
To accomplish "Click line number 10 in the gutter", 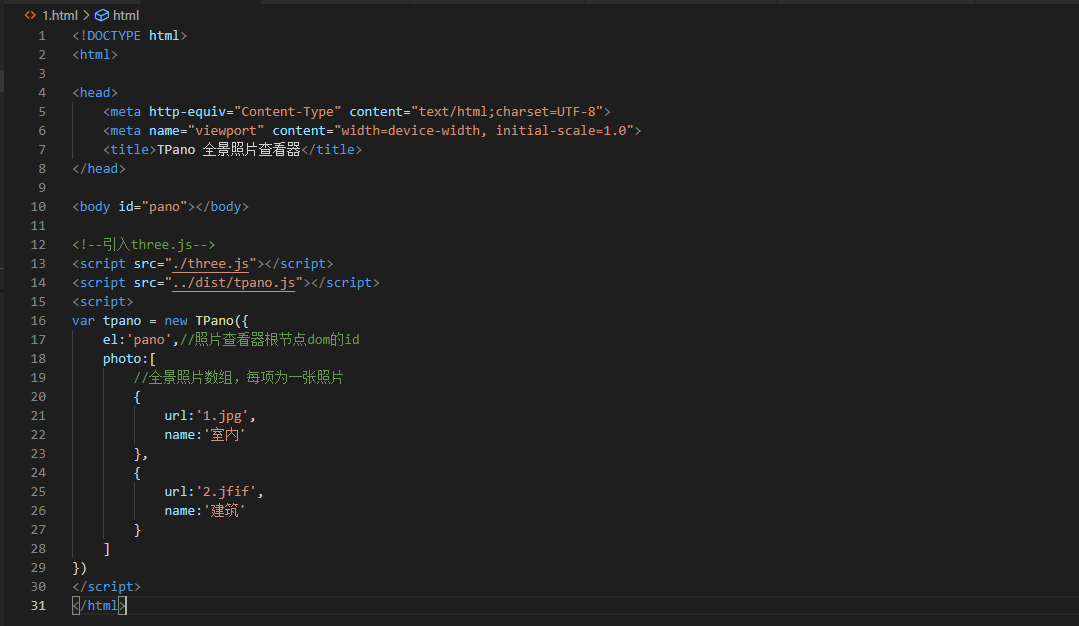I will pyautogui.click(x=39, y=206).
